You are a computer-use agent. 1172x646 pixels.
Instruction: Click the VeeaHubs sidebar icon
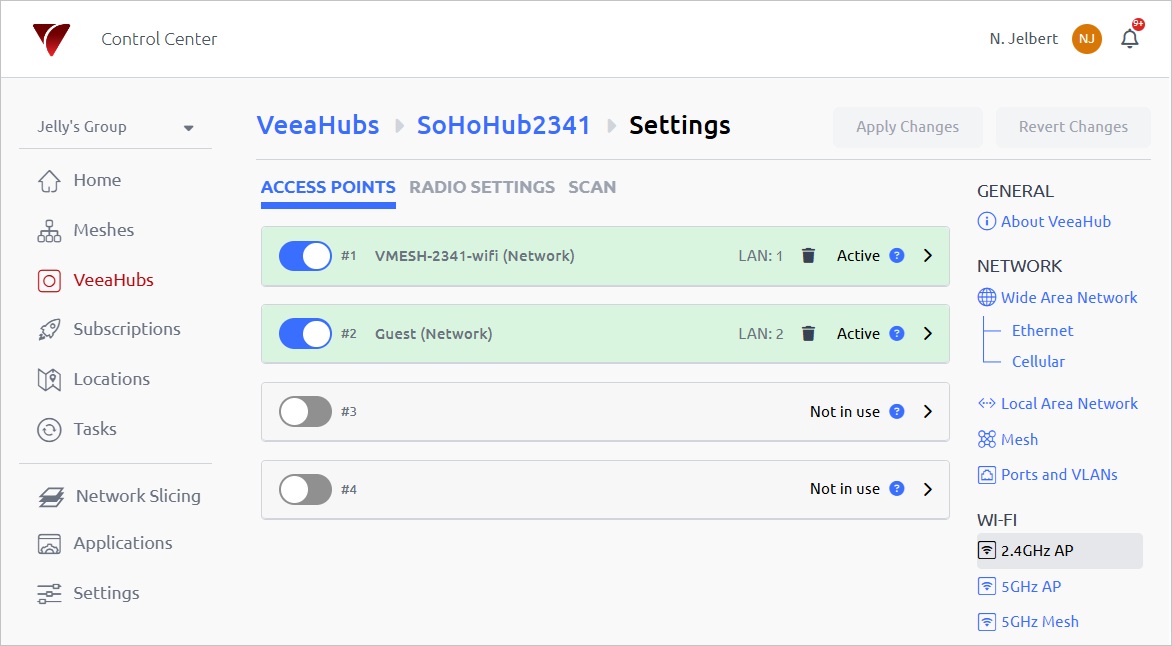[49, 280]
